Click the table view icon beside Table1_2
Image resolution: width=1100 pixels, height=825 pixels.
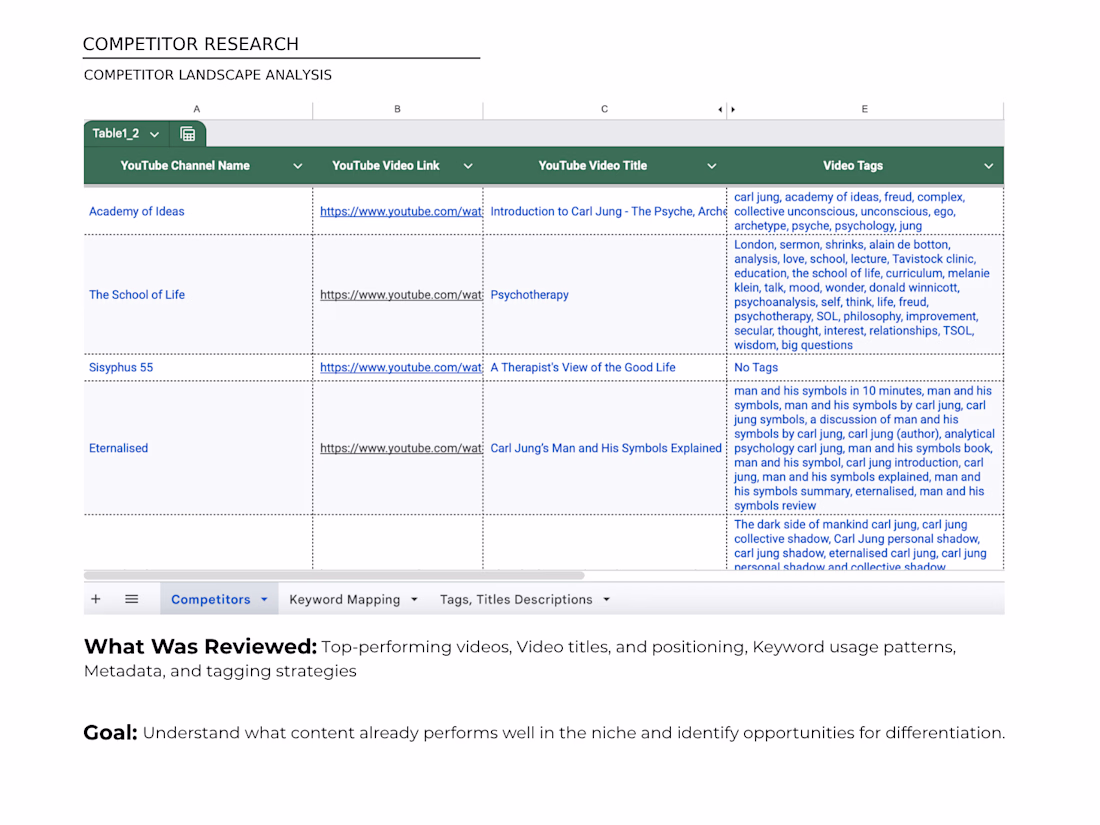[x=187, y=134]
